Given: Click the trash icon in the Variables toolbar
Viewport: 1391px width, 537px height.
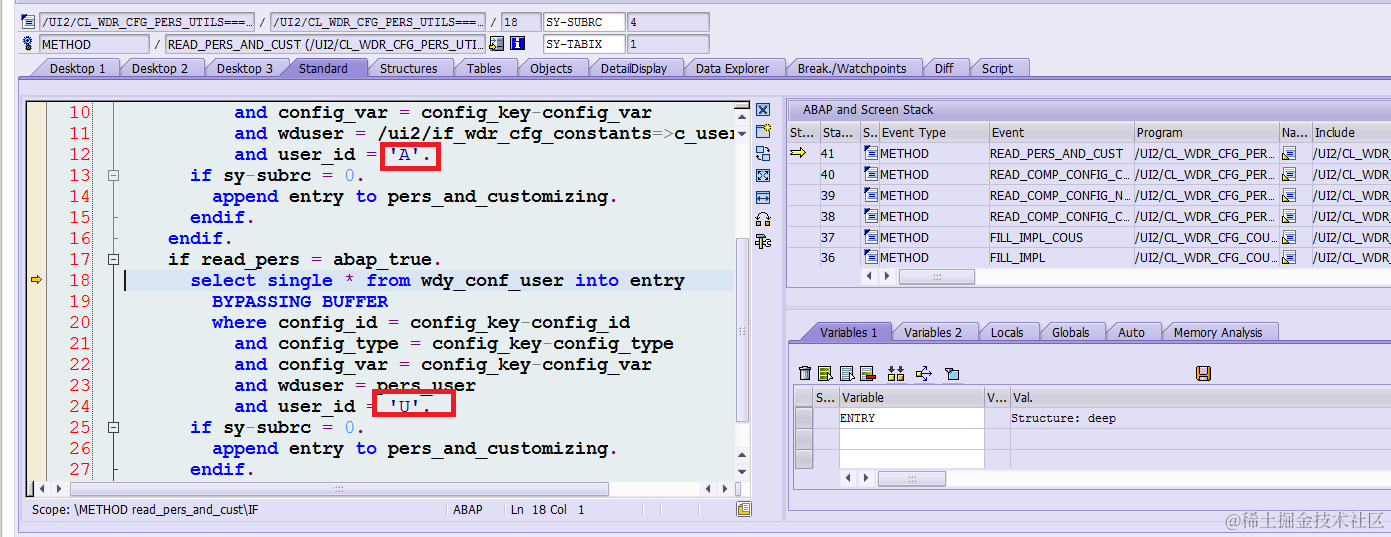Looking at the screenshot, I should tap(805, 373).
